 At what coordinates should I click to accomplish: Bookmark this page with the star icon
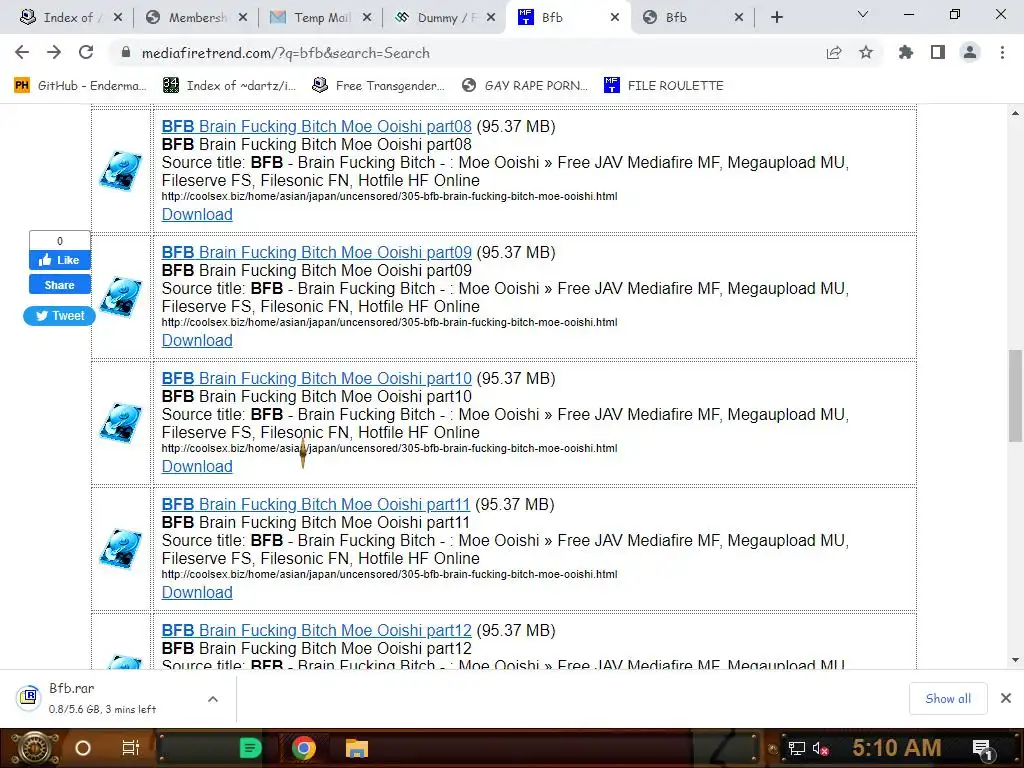(866, 52)
